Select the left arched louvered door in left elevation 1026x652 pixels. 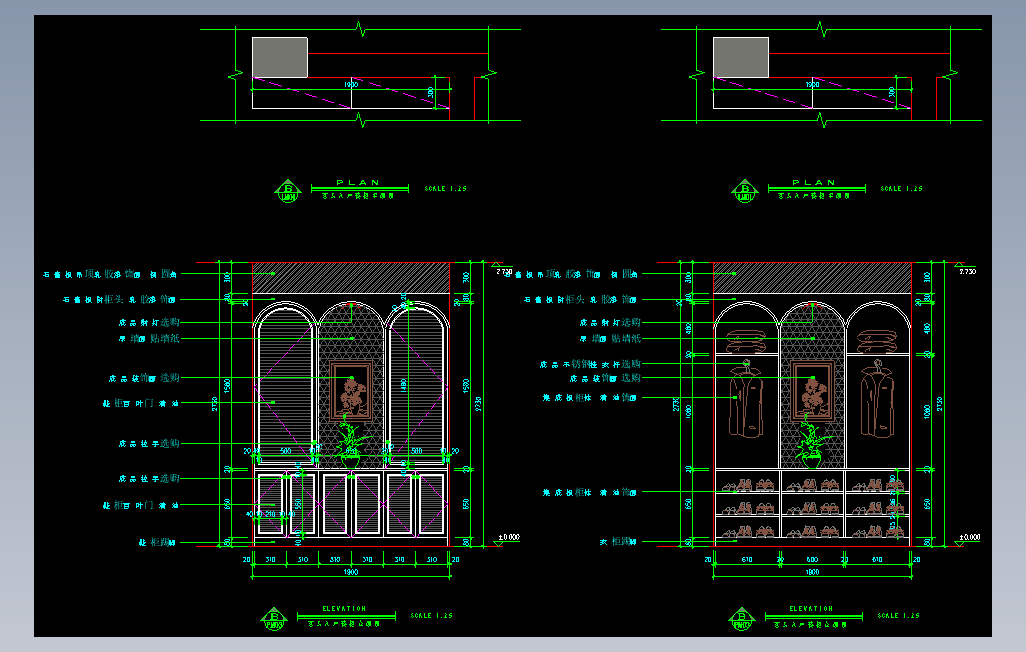[x=285, y=384]
